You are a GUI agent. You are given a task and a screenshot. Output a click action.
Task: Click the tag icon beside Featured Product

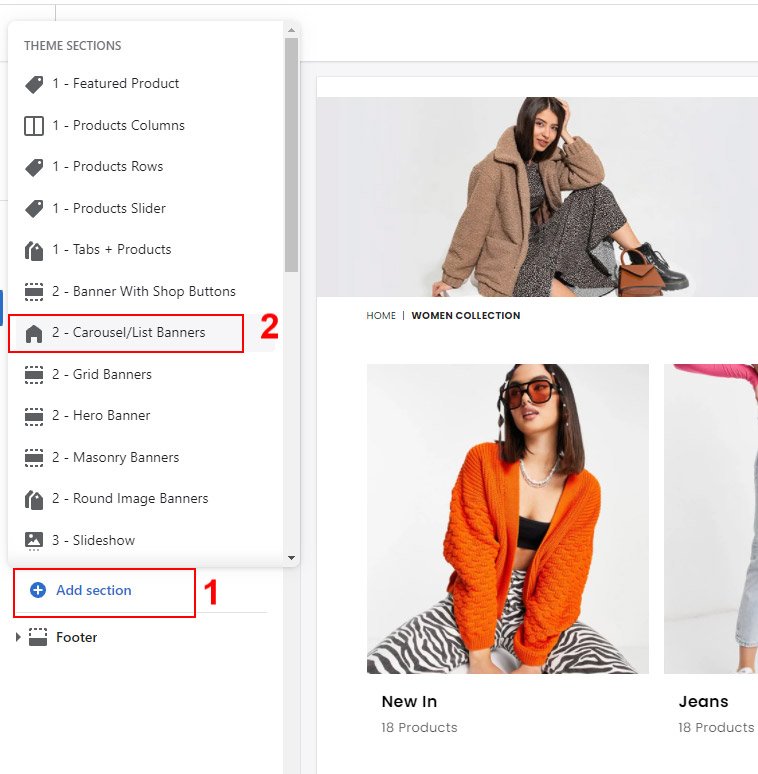(x=34, y=84)
